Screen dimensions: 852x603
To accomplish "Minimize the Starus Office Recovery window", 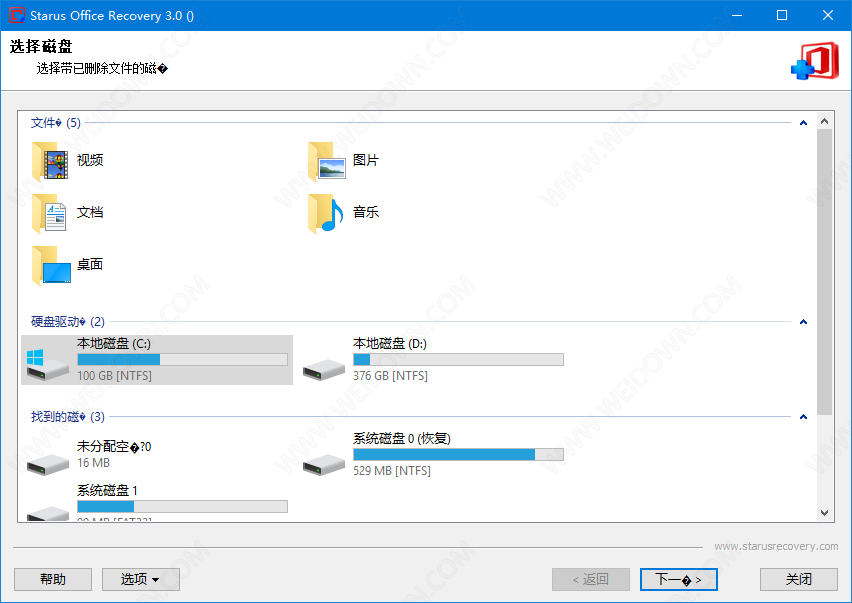I will click(737, 15).
